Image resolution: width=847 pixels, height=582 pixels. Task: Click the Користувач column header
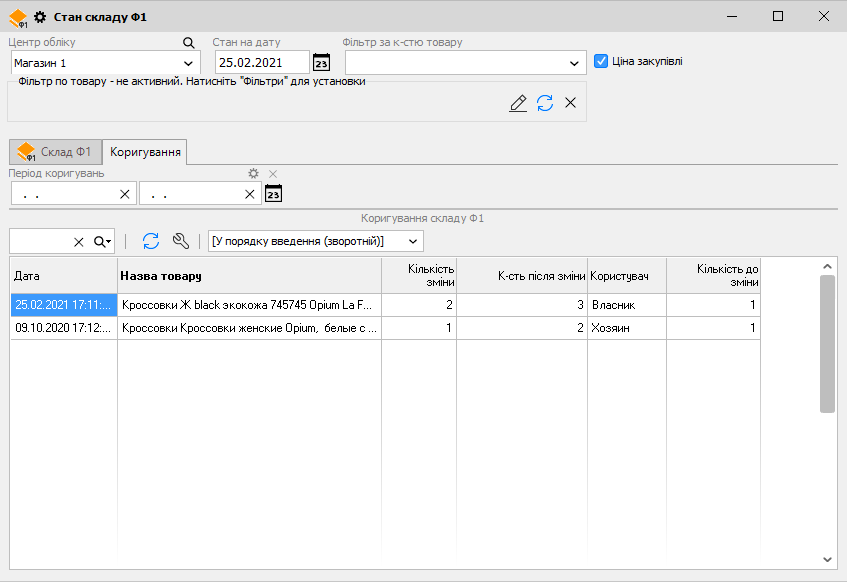click(x=626, y=276)
